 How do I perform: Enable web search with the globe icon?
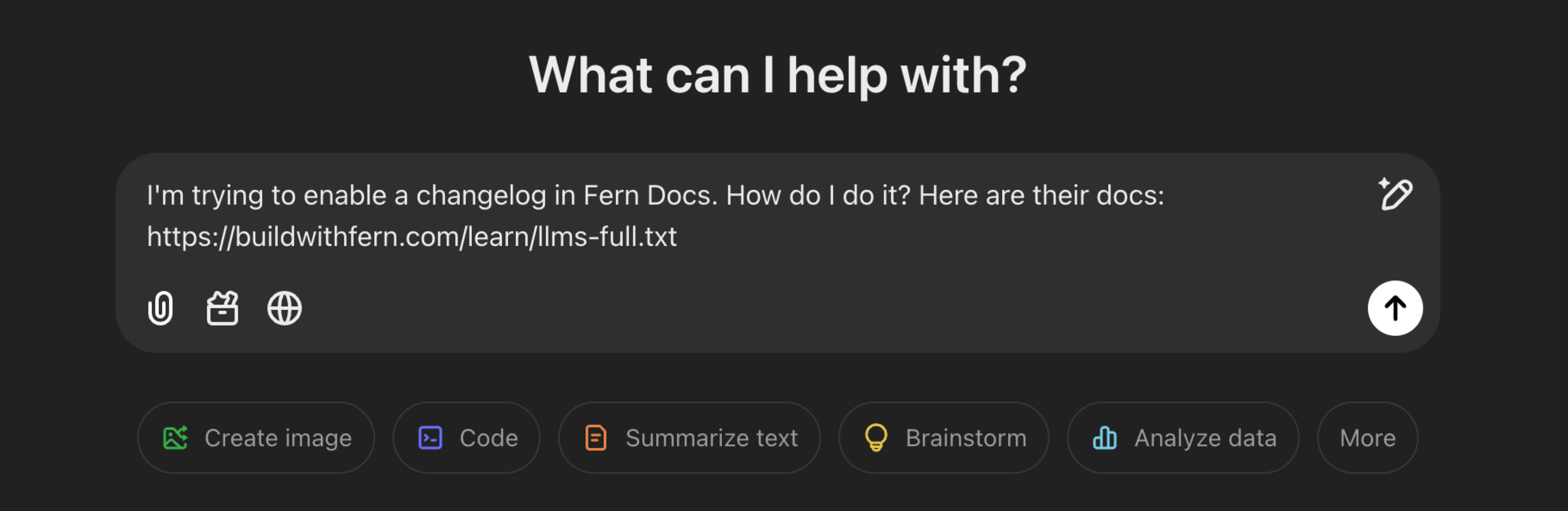tap(284, 308)
